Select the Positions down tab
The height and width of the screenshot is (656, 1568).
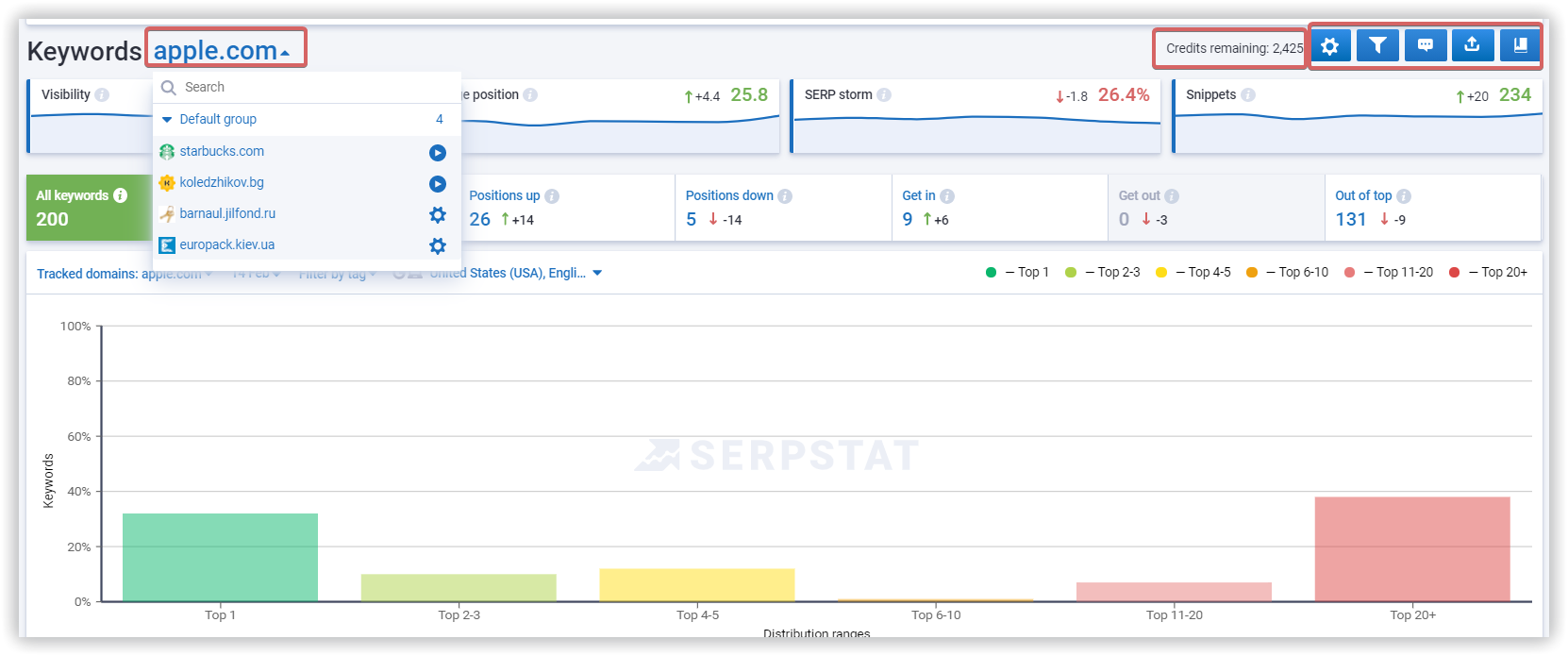pos(784,208)
